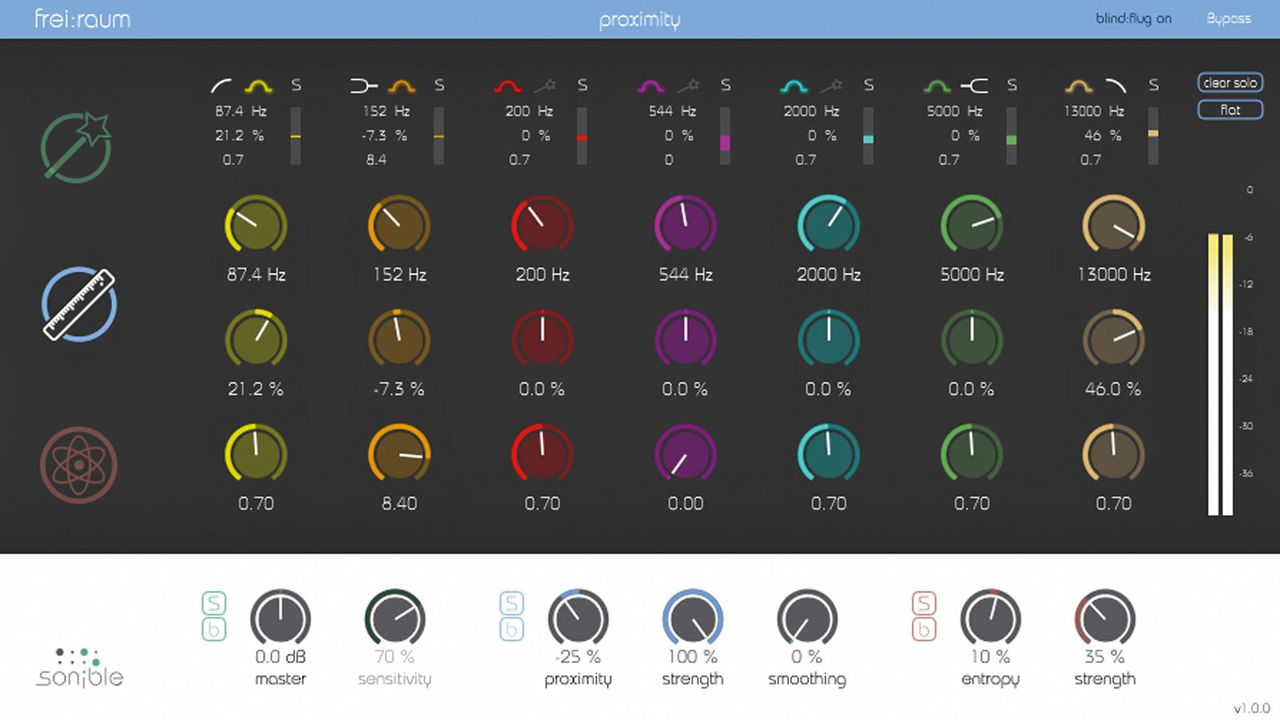Select tan bell filter for 13000 Hz band

(x=1079, y=86)
